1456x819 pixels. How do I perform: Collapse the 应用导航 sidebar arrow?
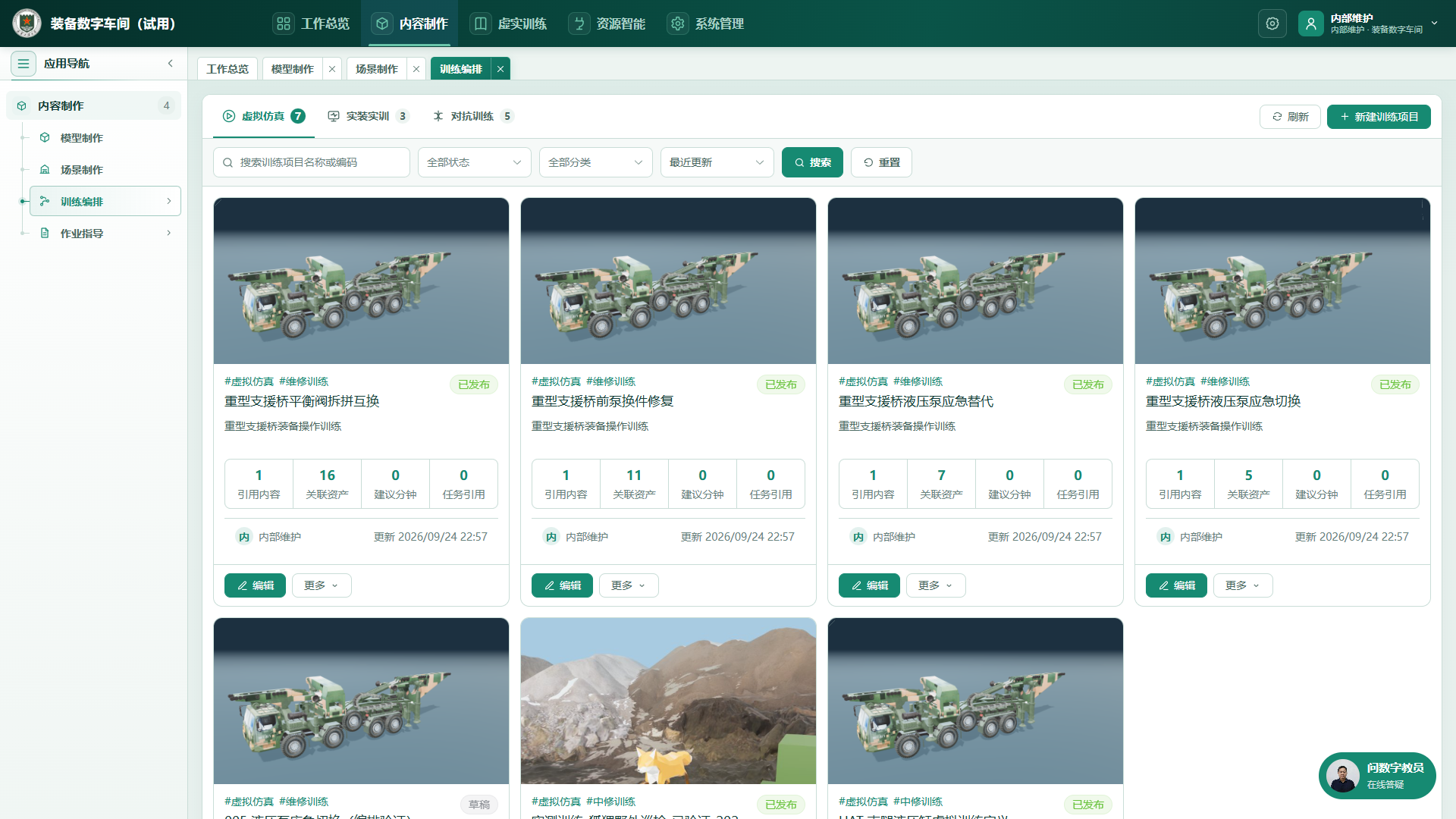click(x=171, y=64)
